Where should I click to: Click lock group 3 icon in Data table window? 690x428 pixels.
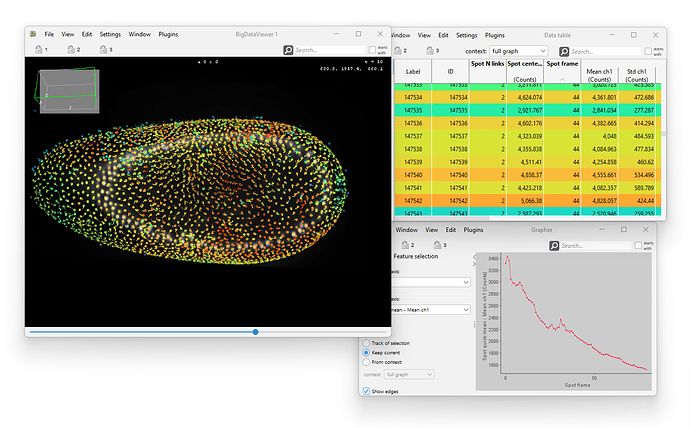pyautogui.click(x=430, y=51)
